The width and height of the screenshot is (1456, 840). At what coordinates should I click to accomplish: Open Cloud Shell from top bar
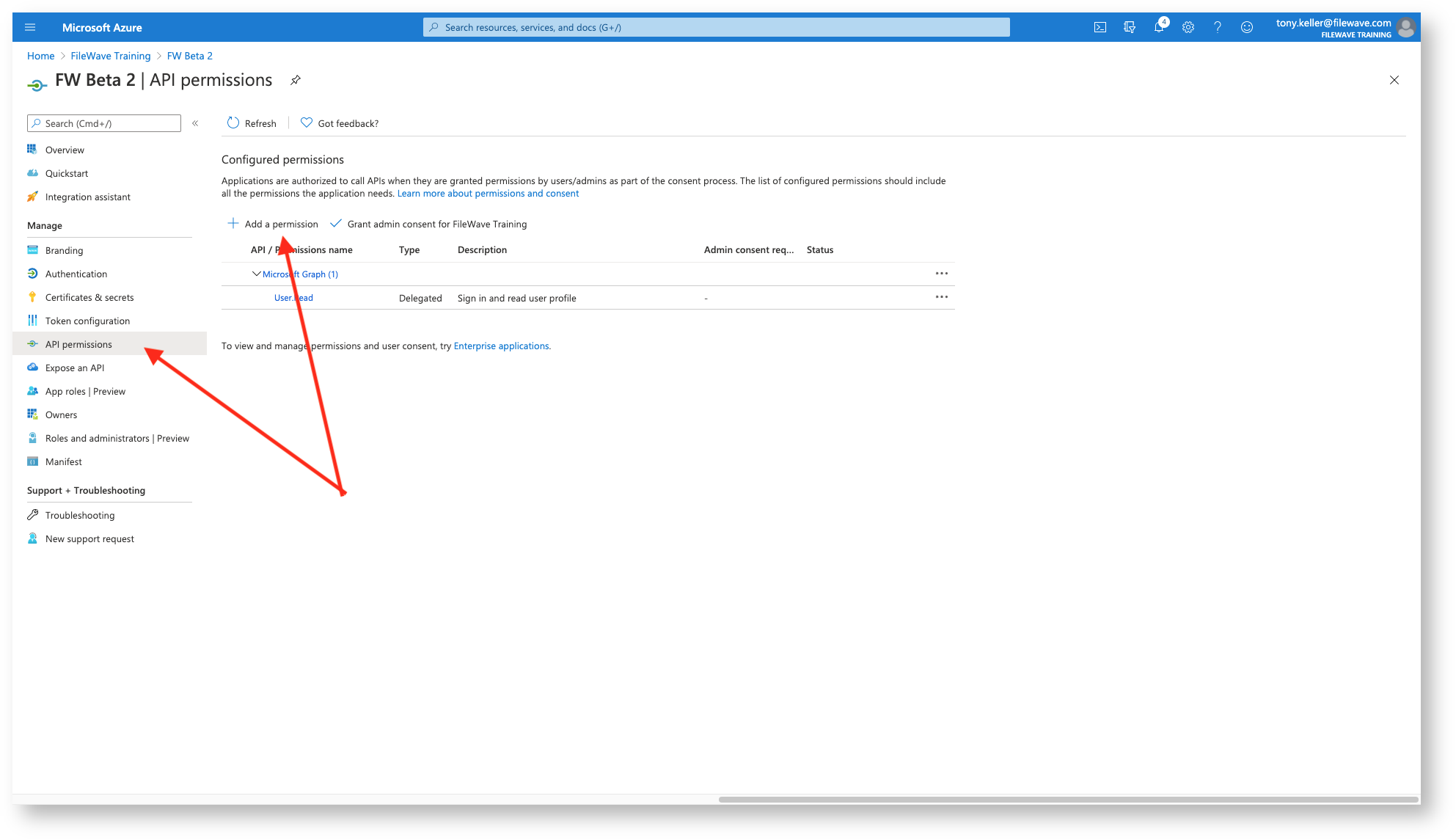pyautogui.click(x=1100, y=27)
